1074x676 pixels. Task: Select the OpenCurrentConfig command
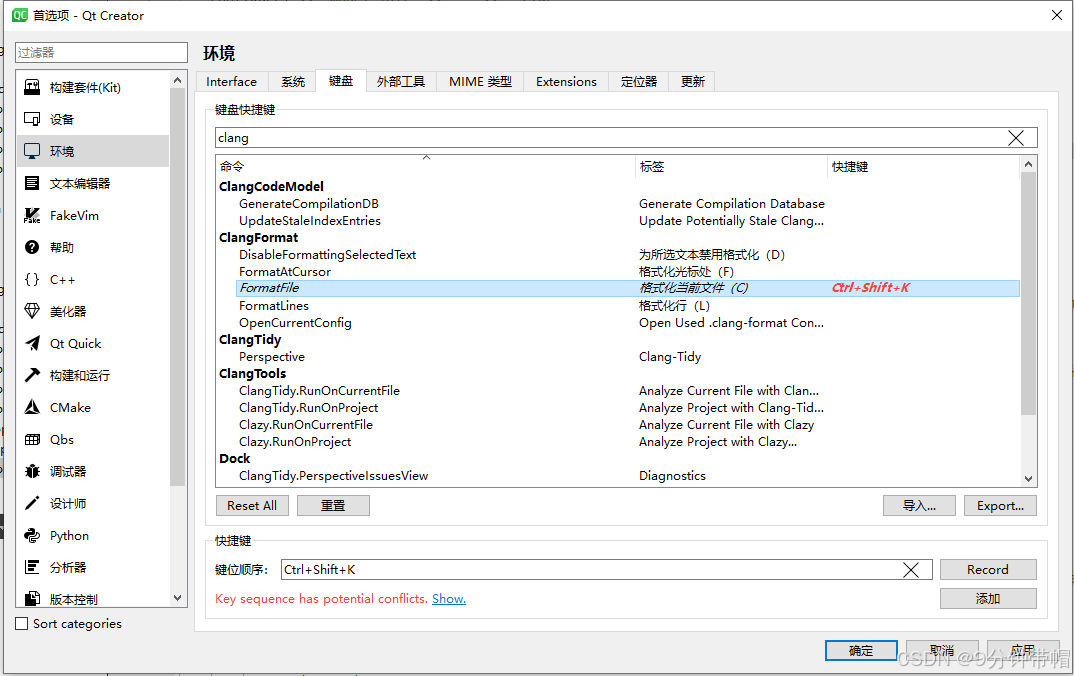click(295, 323)
